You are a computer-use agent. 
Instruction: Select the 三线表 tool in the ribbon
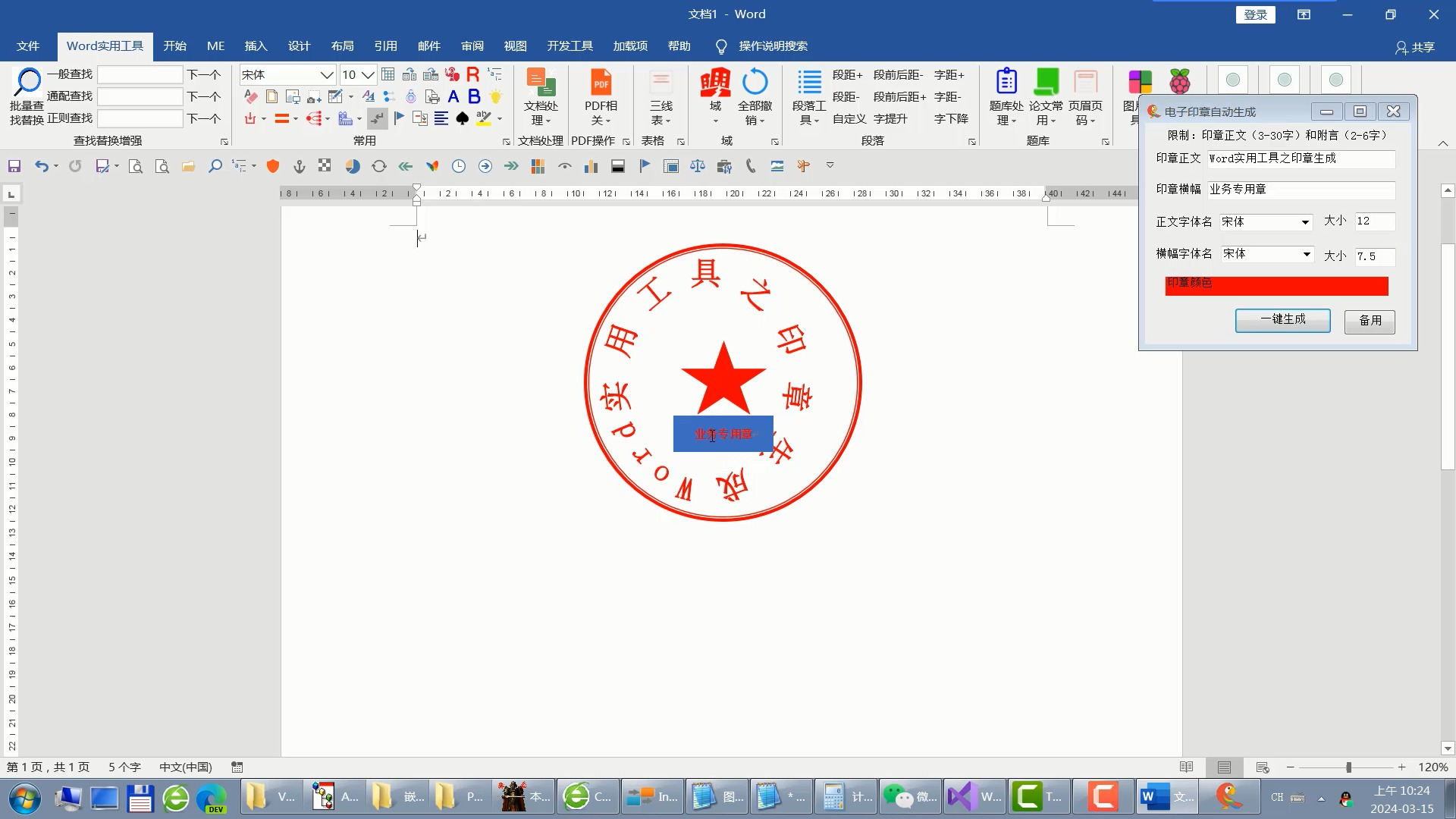point(661,97)
